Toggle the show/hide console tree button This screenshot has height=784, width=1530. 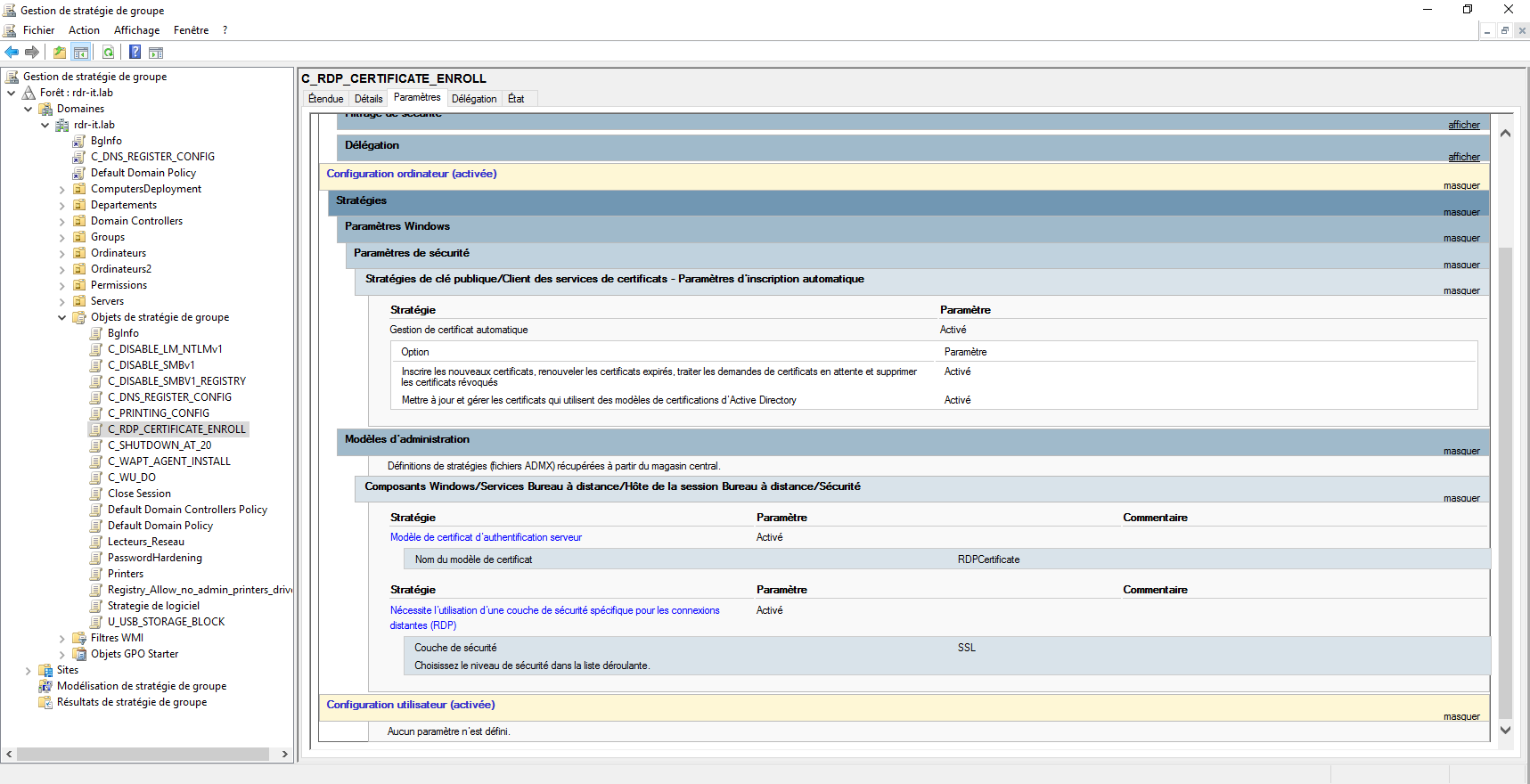click(x=81, y=53)
